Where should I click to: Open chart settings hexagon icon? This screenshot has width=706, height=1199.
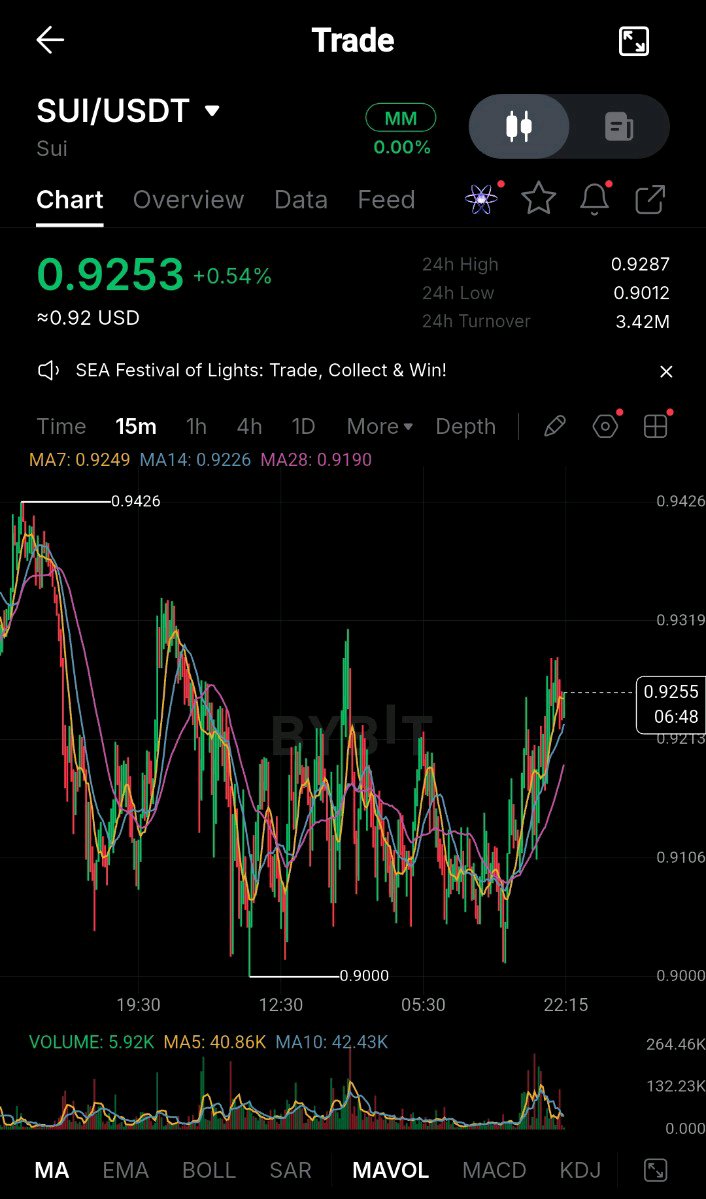[x=605, y=427]
